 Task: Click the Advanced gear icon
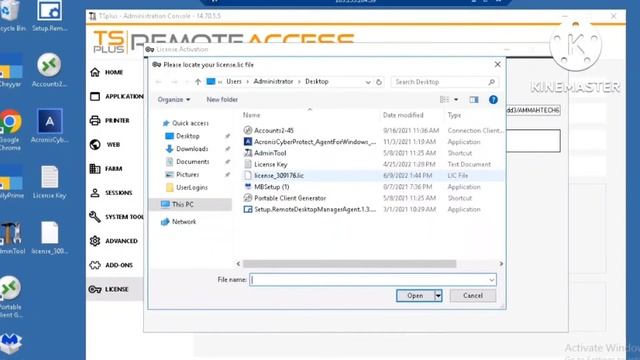pos(95,241)
